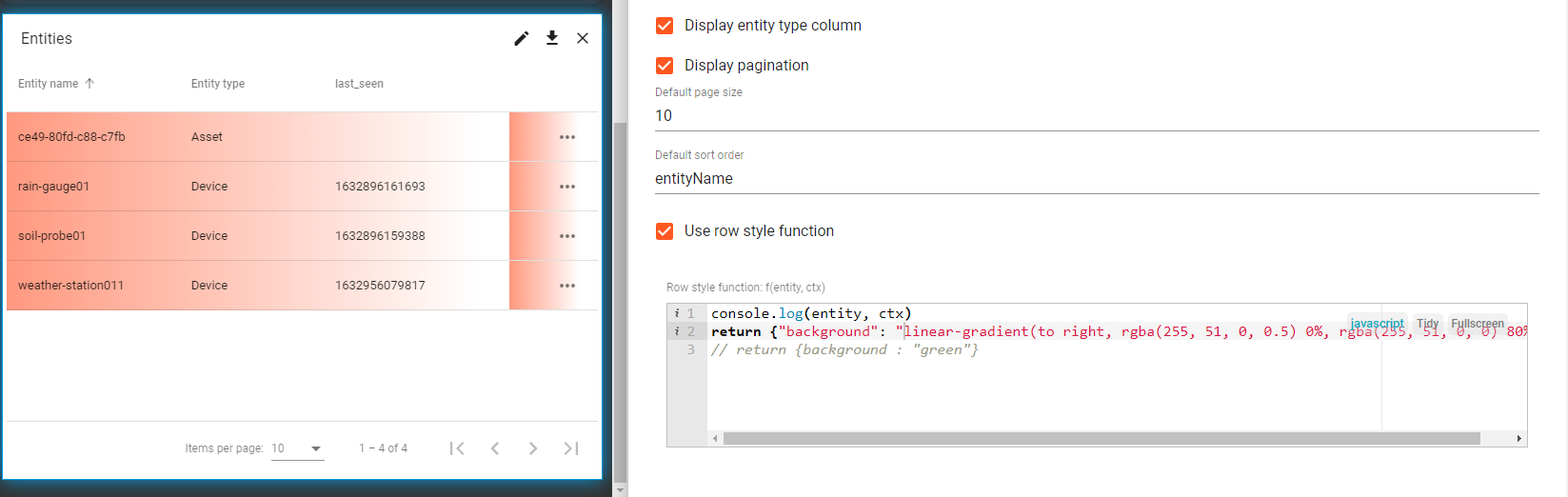Go to previous page of entities
1568x497 pixels.
[x=495, y=448]
